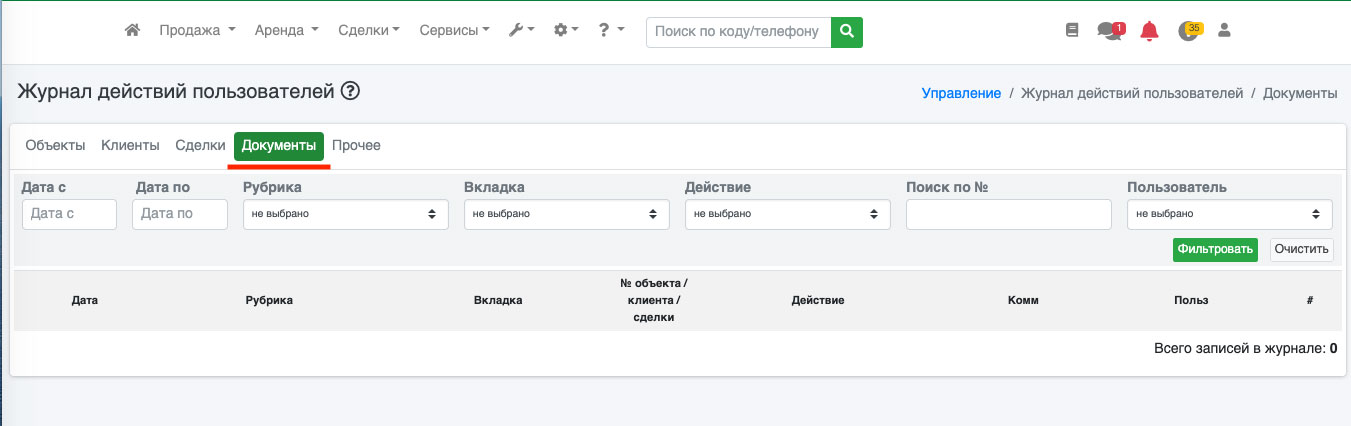Screen dimensions: 1351x426
Task: Open the user profile icon
Action: pos(1223,31)
